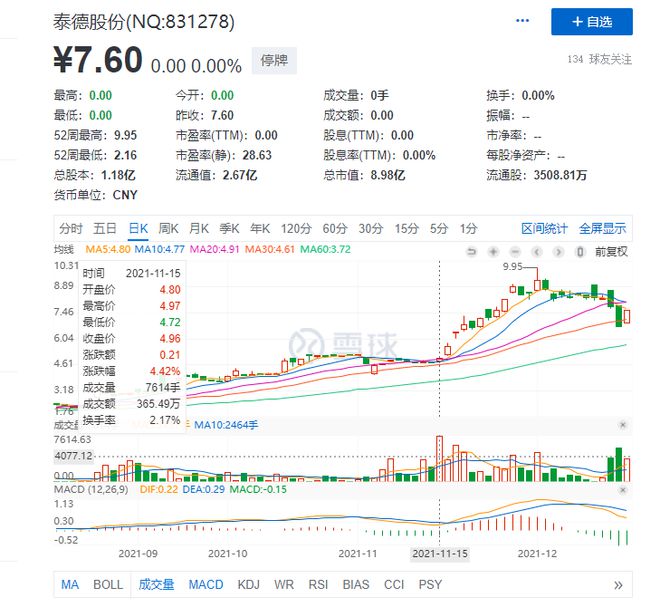Click the 52周最高 9.95 value
Image resolution: width=660 pixels, height=607 pixels.
[x=125, y=136]
